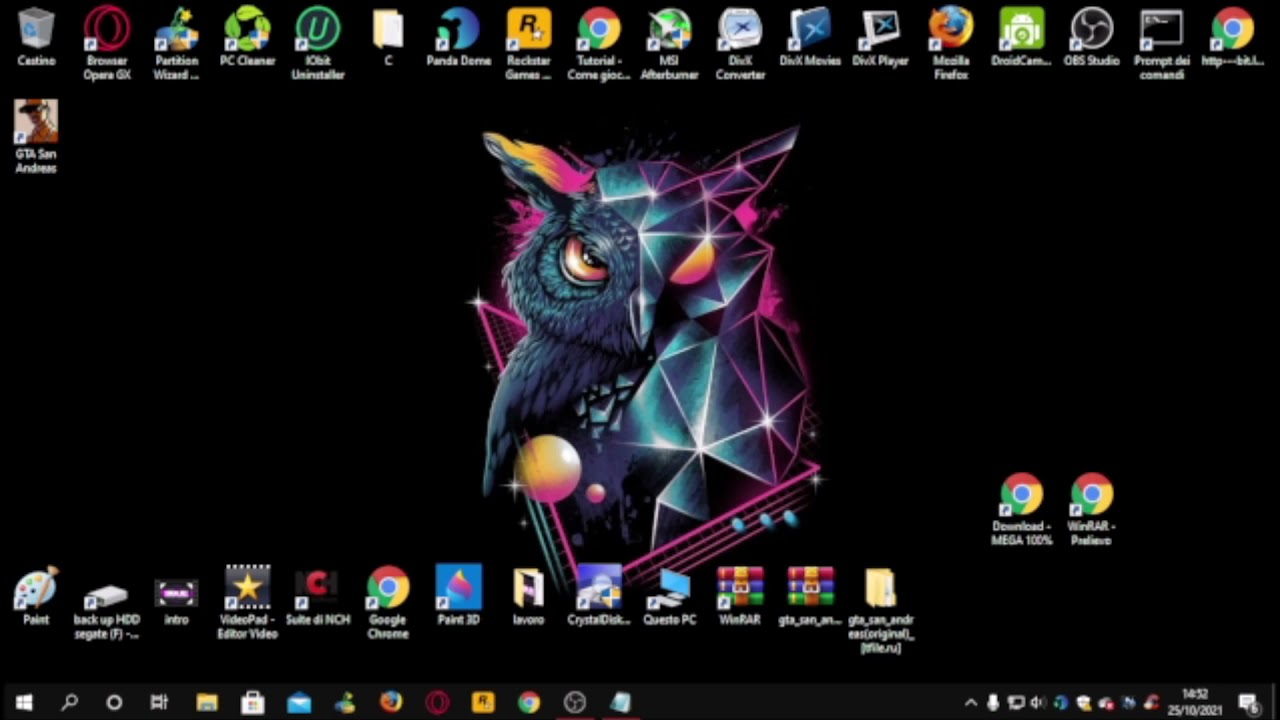
Task: Select the Google Chrome desktop shortcut
Action: 388,603
